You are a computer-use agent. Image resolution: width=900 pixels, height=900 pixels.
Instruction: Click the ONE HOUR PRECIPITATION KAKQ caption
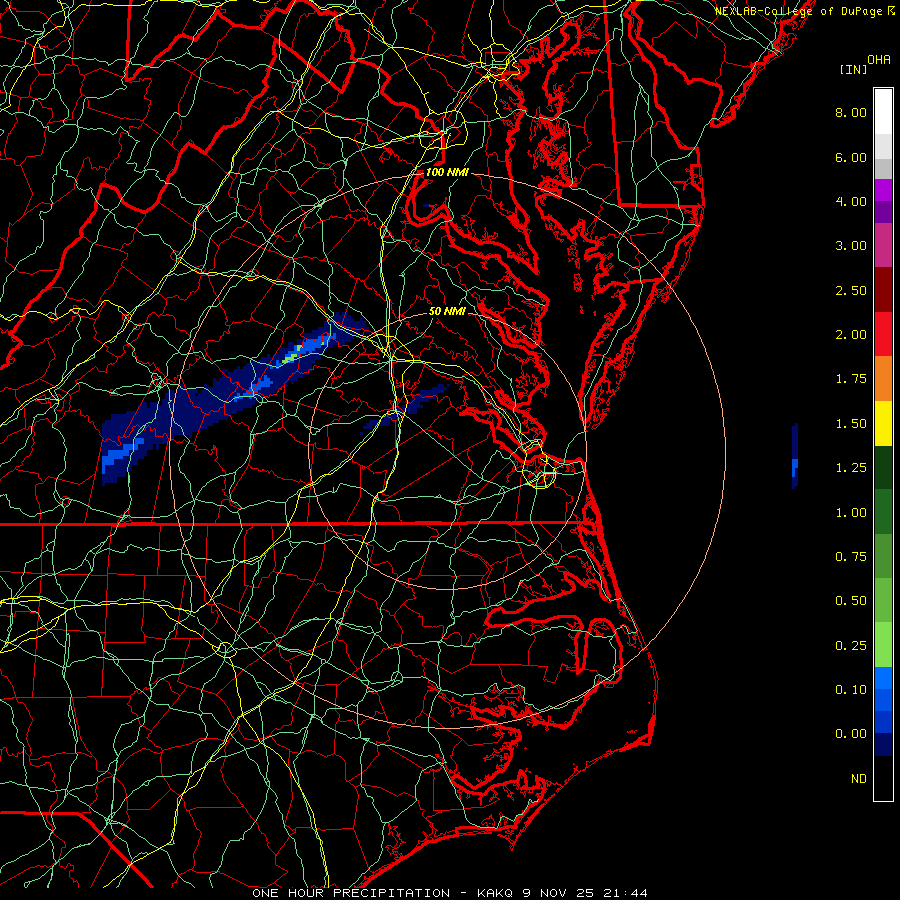tap(449, 893)
